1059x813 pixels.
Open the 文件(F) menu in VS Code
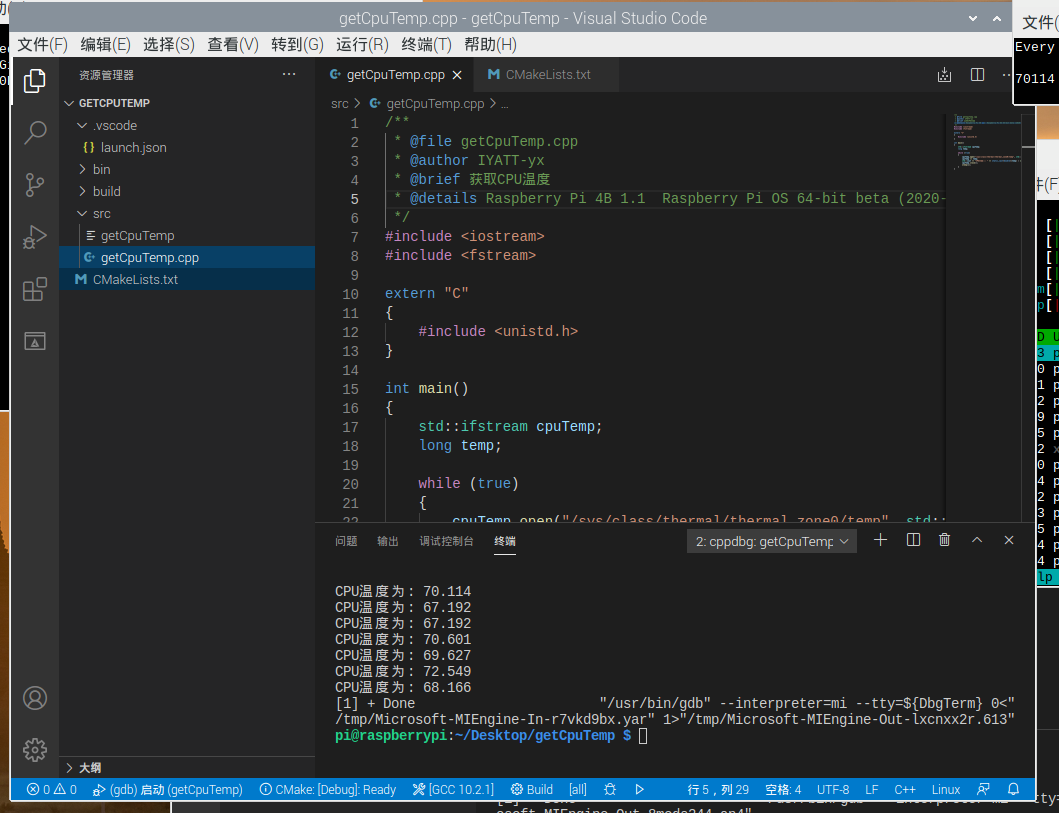pyautogui.click(x=43, y=45)
